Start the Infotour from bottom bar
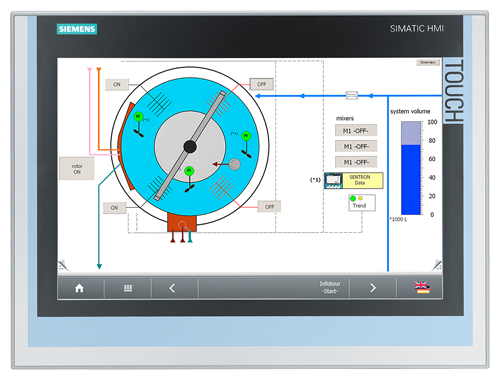Screen dimensions: 500x380 pyautogui.click(x=330, y=287)
